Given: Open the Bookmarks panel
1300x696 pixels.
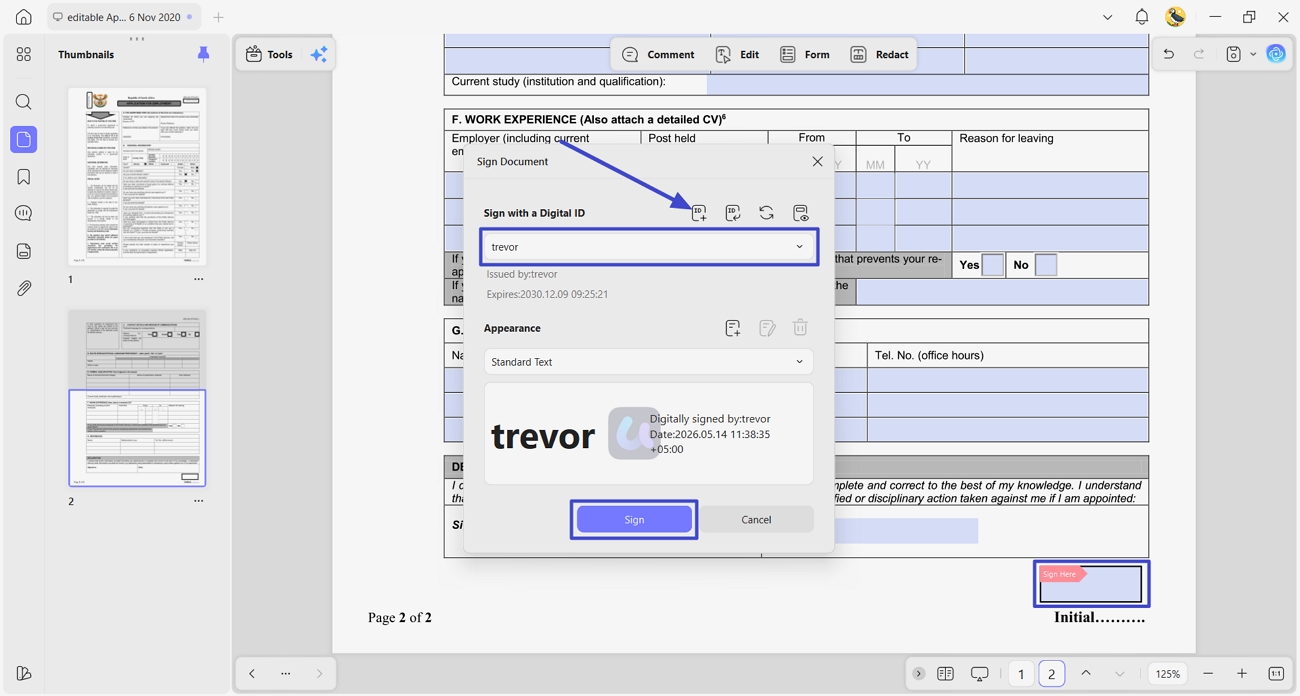Looking at the screenshot, I should pos(24,177).
